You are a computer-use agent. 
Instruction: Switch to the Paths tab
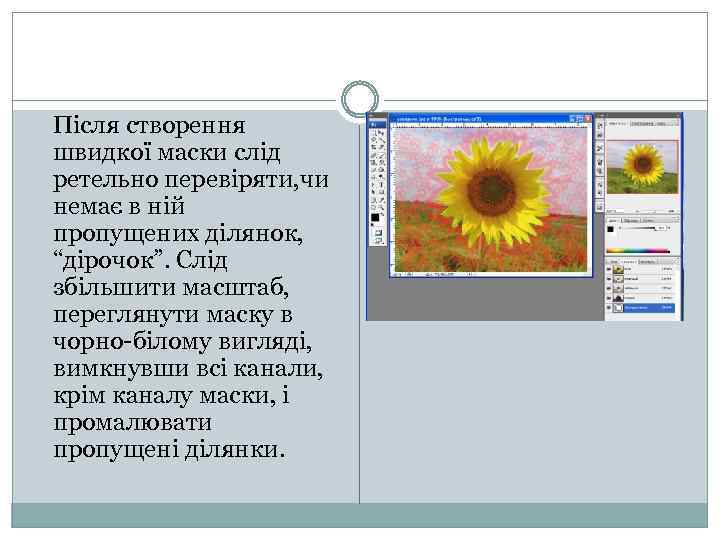pos(647,262)
